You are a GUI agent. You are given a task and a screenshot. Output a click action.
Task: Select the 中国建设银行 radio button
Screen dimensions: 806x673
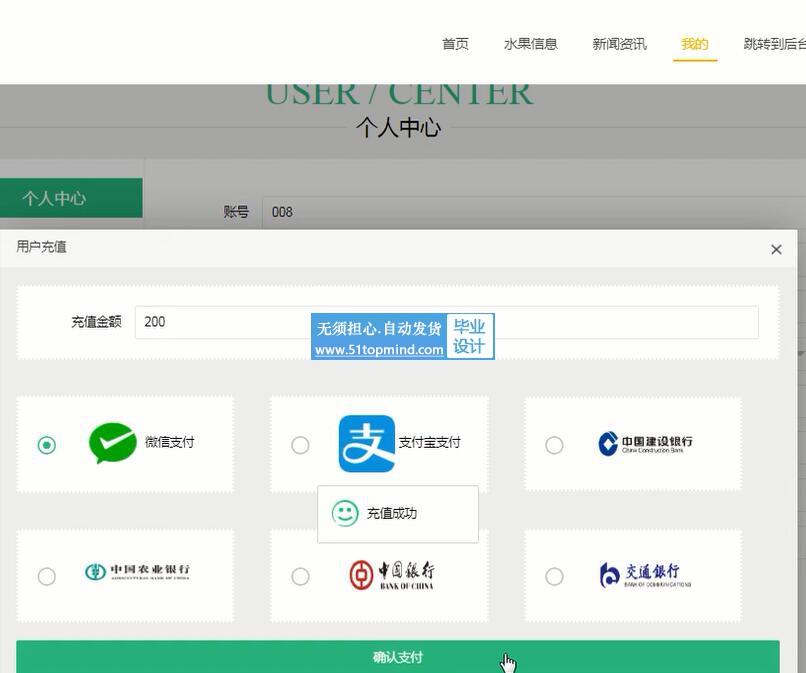(x=554, y=445)
